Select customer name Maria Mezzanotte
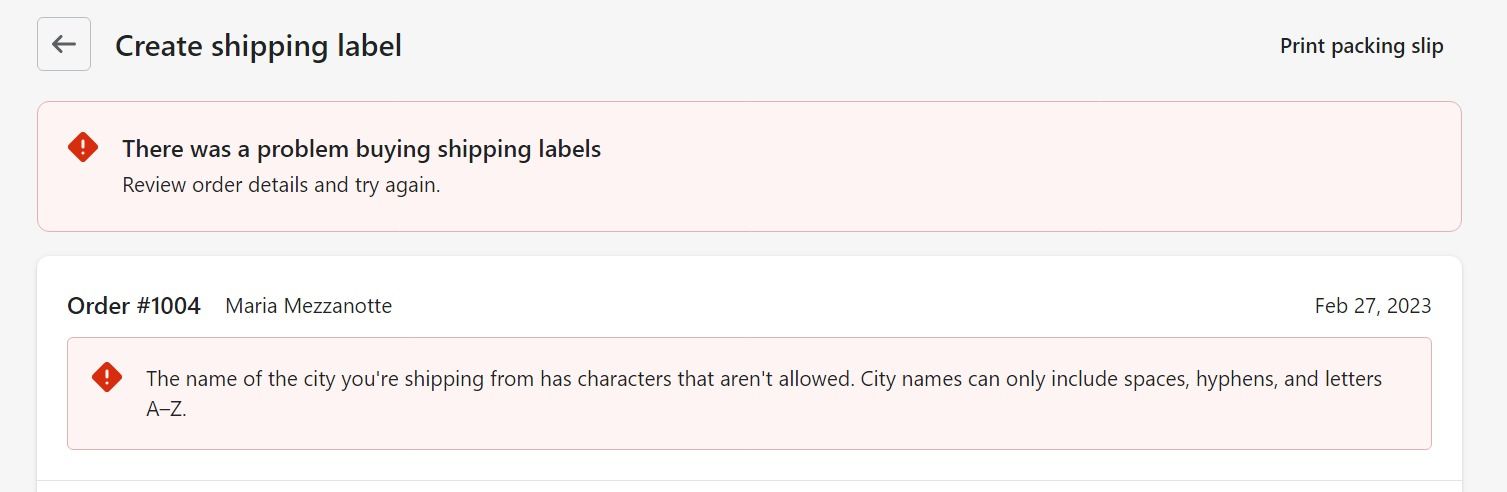This screenshot has height=492, width=1507. pos(308,306)
